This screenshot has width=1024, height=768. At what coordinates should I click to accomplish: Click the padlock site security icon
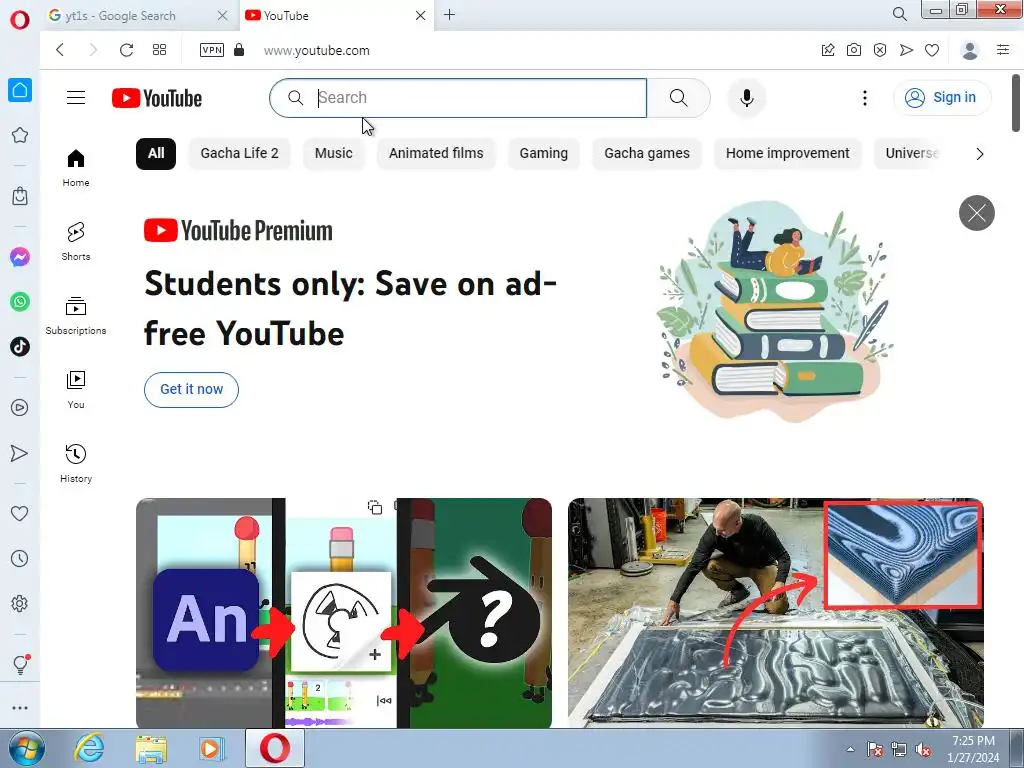(x=239, y=50)
